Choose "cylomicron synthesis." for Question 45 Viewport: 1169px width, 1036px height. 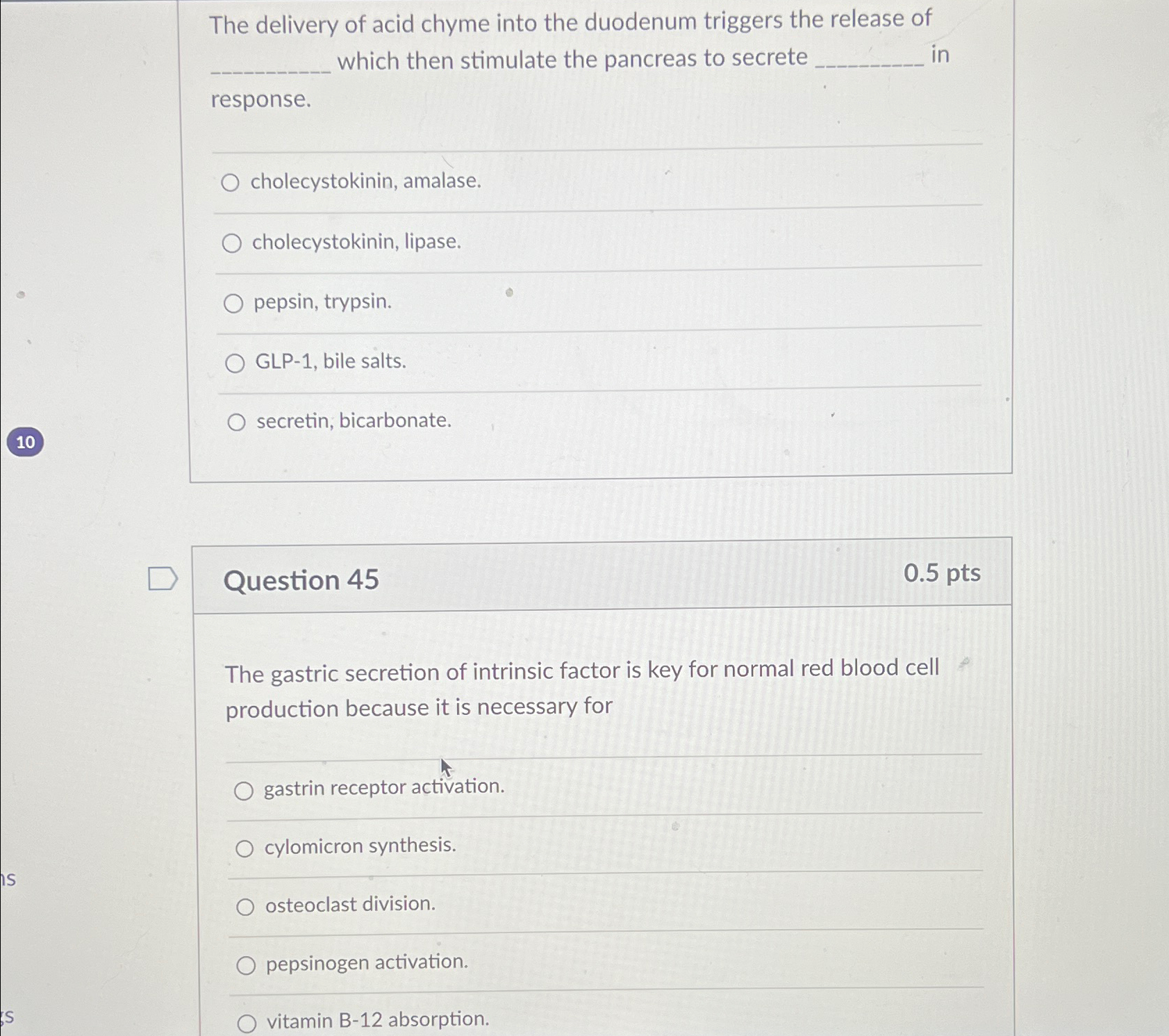click(244, 847)
